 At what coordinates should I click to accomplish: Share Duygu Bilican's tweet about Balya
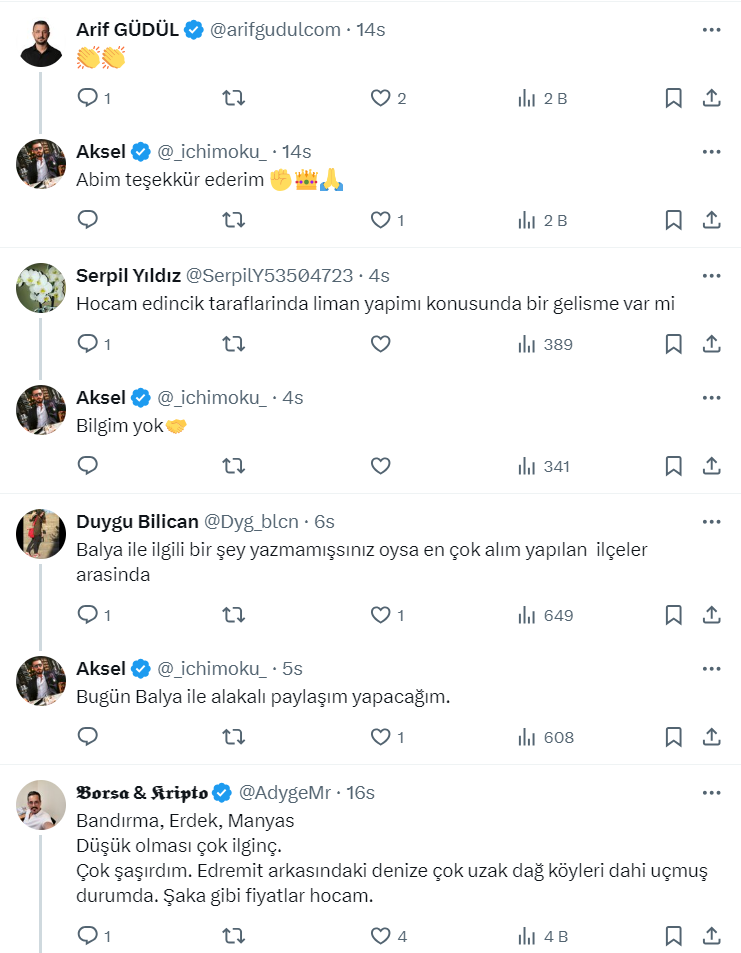click(712, 615)
